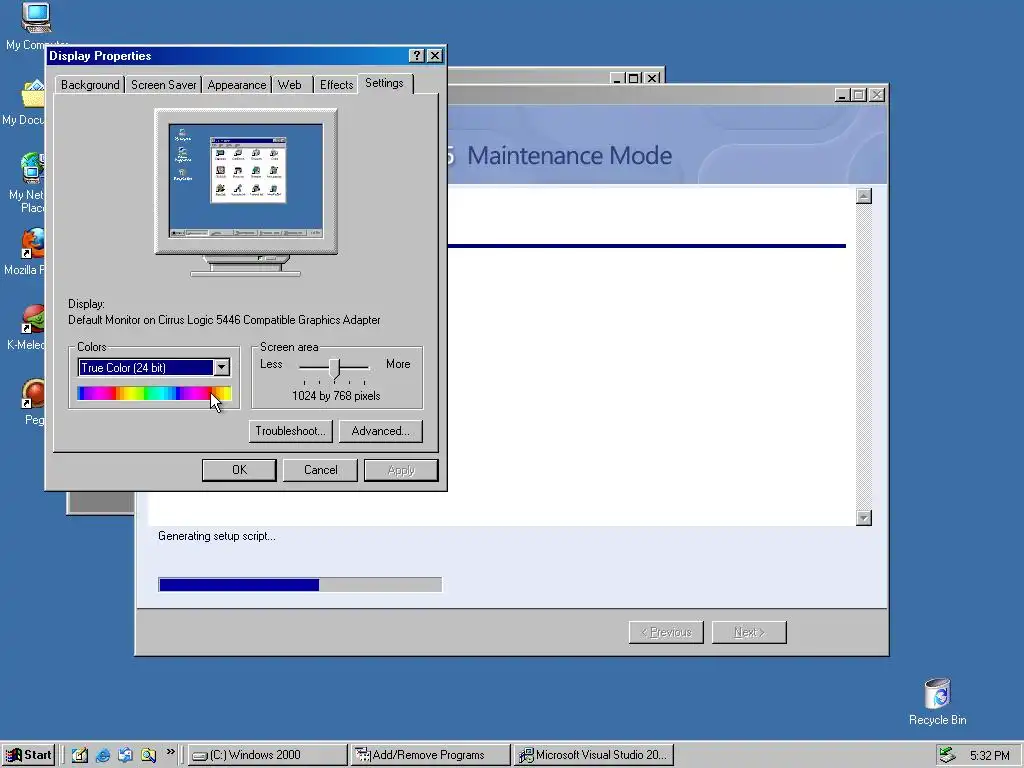Switch to (C:) Windows 2000 taskbar window
The height and width of the screenshot is (768, 1024).
tap(268, 755)
